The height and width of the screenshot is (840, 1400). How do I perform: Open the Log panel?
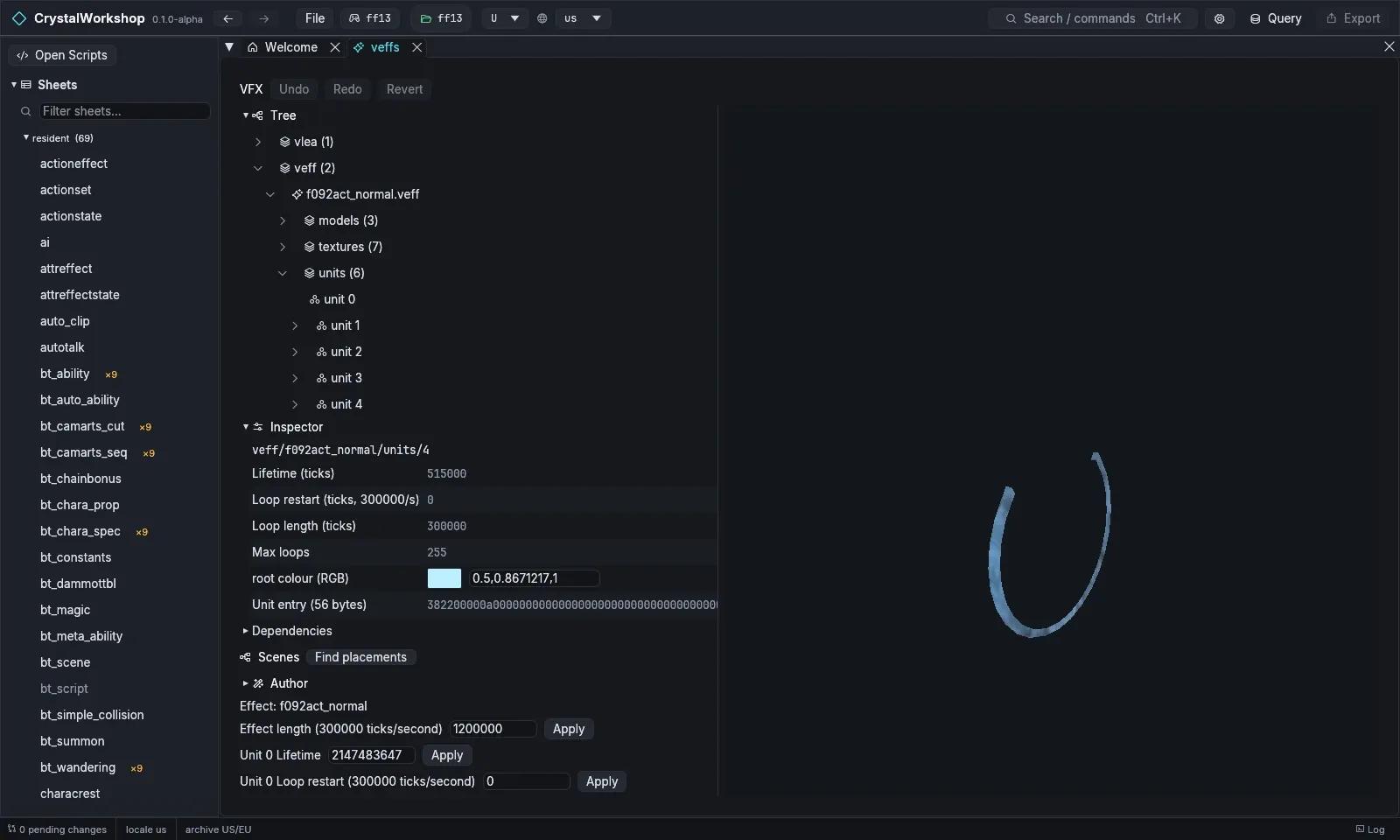[x=1370, y=829]
